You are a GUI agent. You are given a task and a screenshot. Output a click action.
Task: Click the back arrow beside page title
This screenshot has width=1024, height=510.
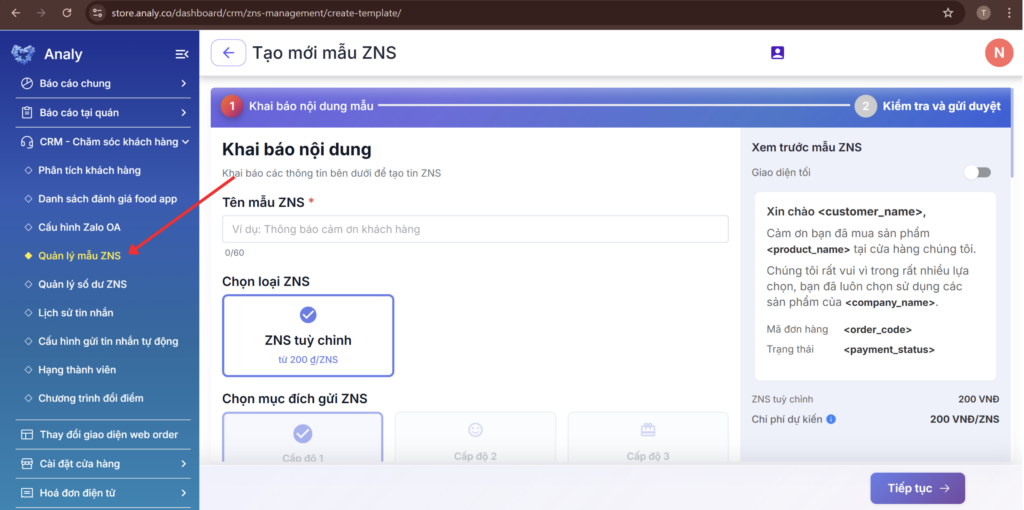pyautogui.click(x=228, y=53)
